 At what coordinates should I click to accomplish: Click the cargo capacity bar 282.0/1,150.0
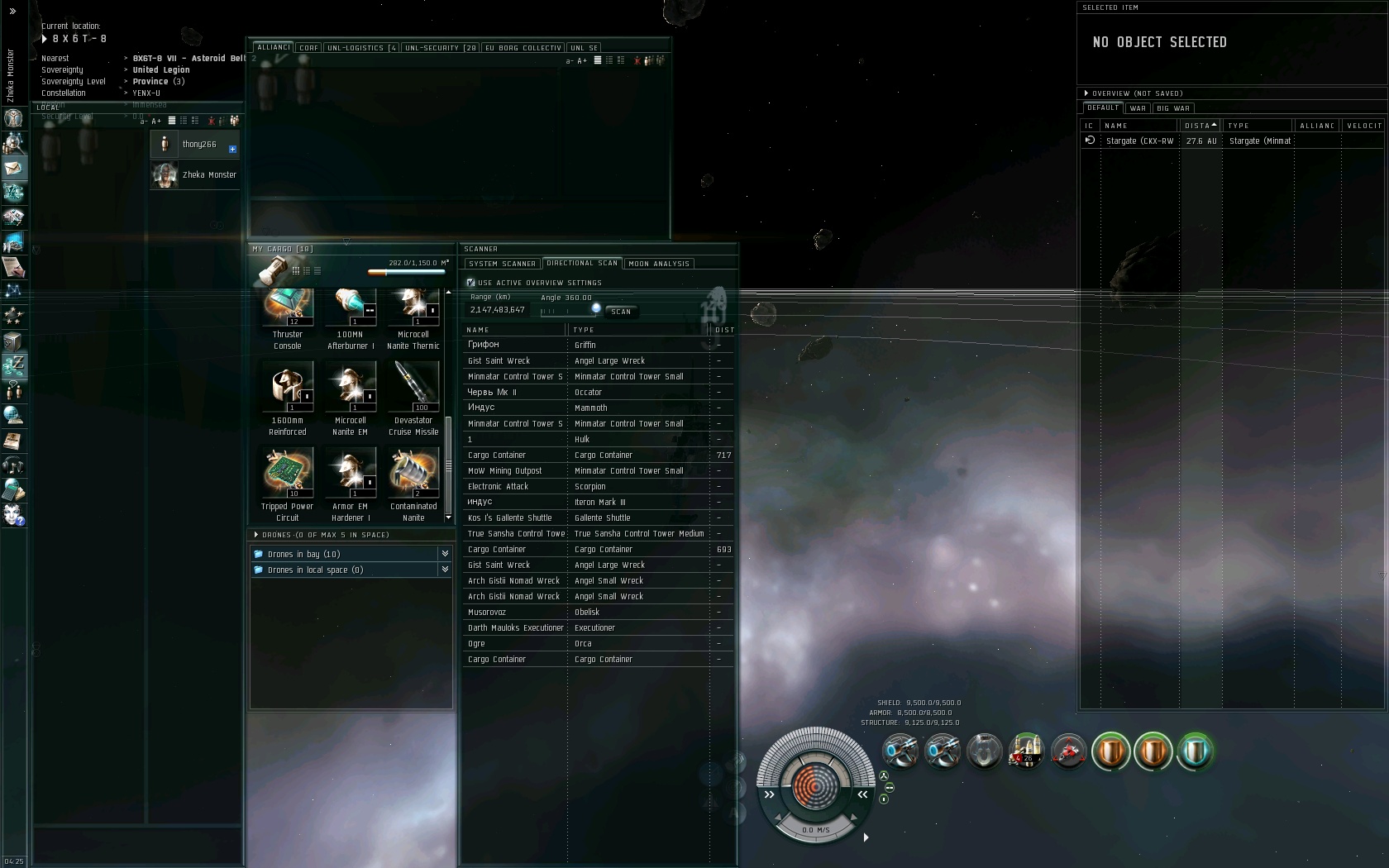point(406,271)
